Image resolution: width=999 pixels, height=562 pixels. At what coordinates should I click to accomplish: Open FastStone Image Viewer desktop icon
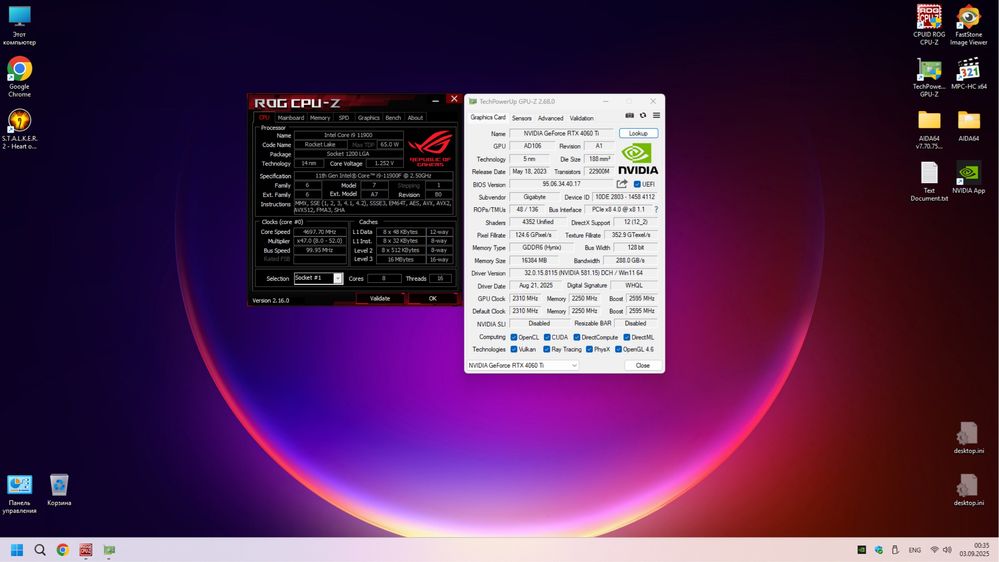968,25
